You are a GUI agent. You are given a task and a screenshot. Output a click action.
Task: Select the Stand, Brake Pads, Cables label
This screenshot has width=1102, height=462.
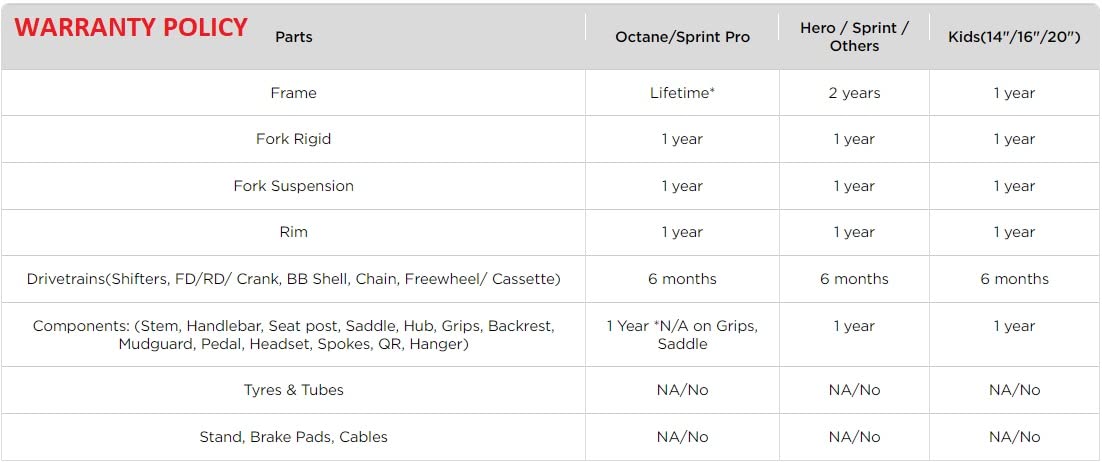[293, 437]
